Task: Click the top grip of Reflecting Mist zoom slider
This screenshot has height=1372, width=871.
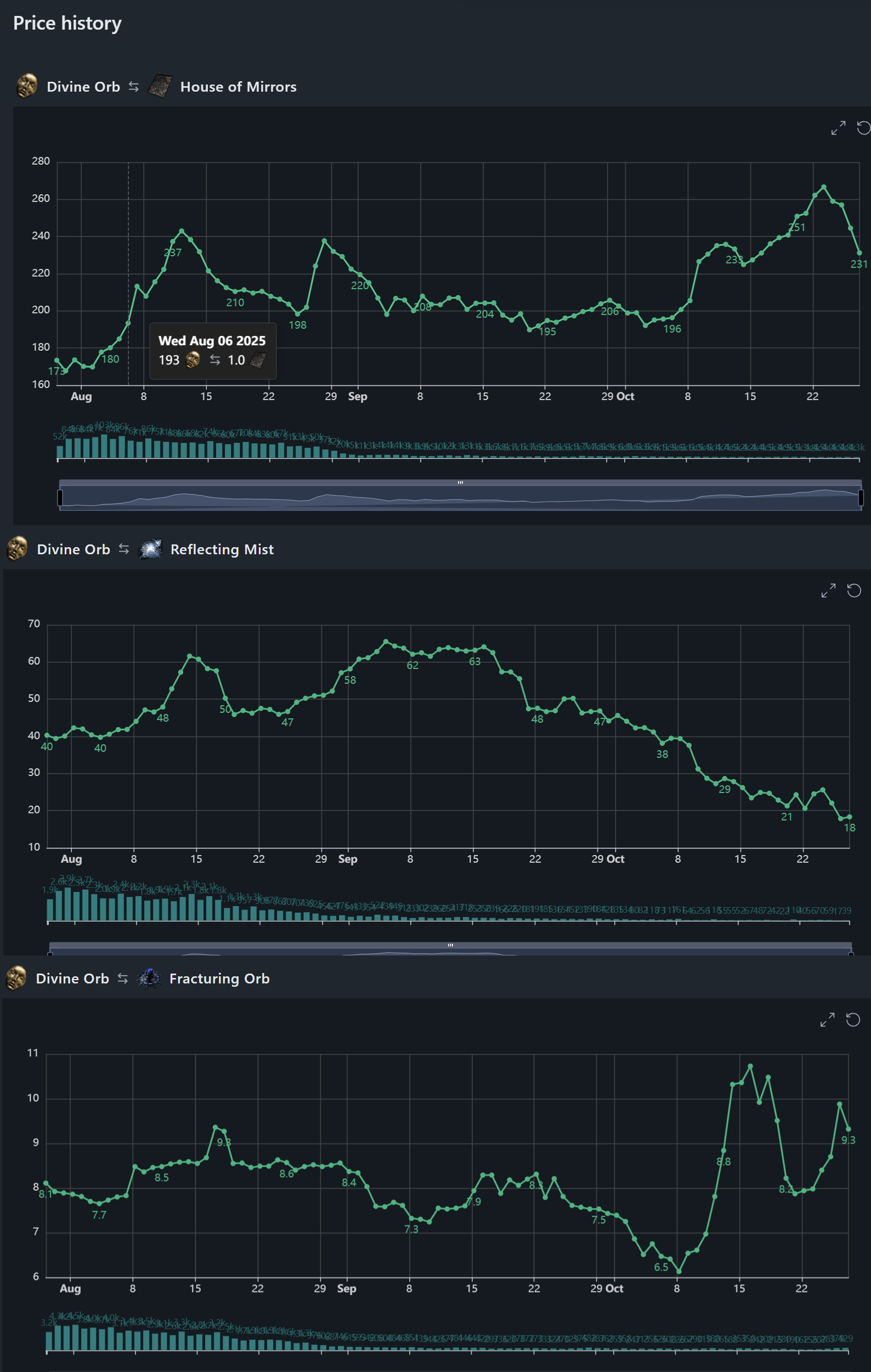Action: [x=450, y=945]
